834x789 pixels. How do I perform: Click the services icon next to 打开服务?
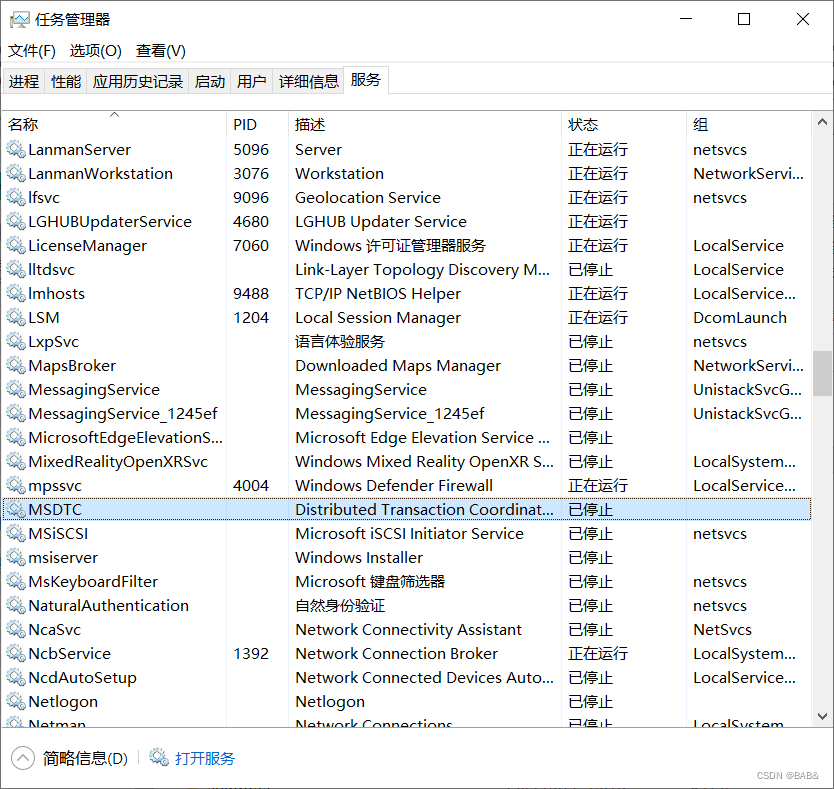coord(160,757)
